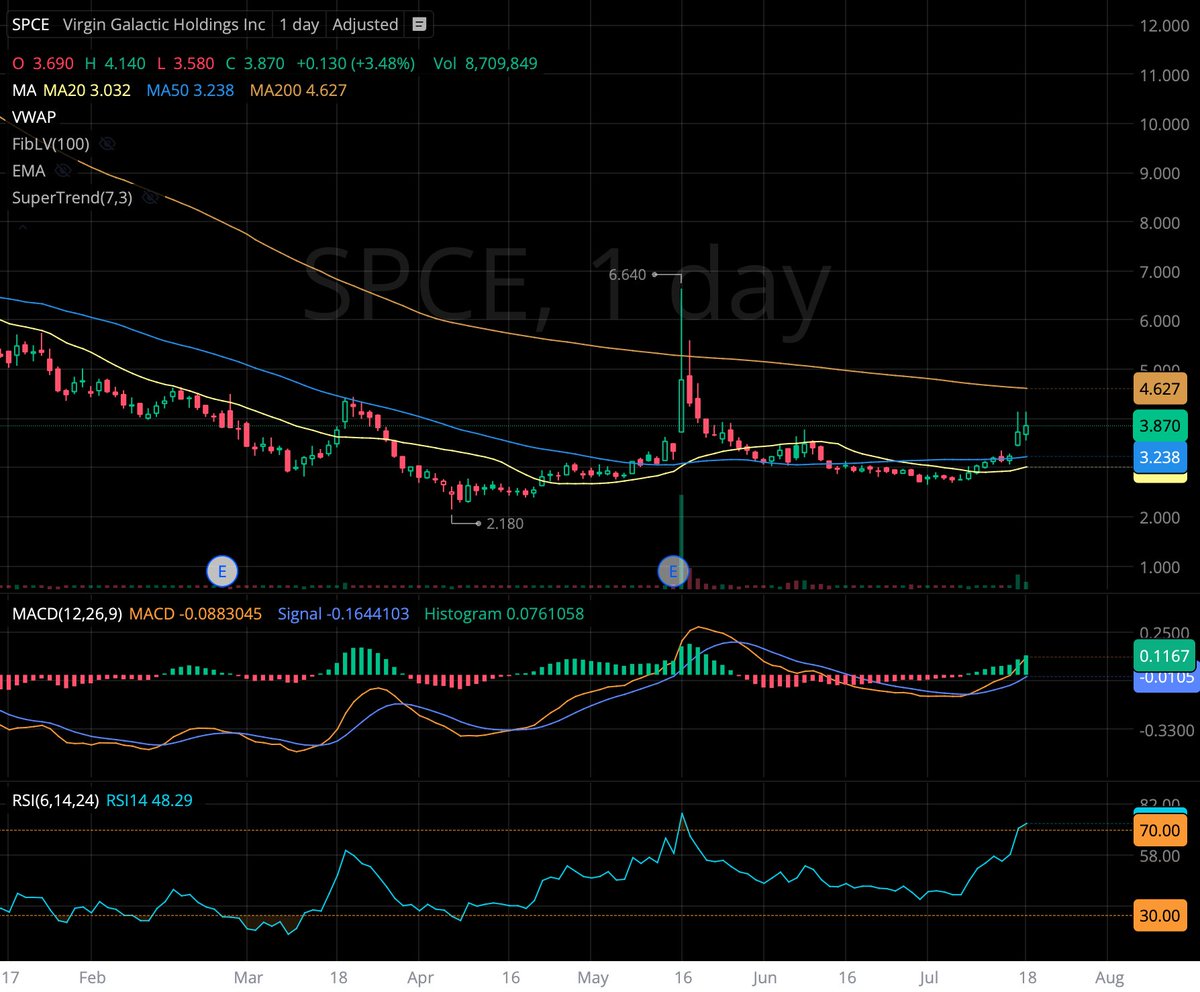Click the orange 4.627 MA200 price tag
Image resolution: width=1200 pixels, height=992 pixels.
point(1159,388)
